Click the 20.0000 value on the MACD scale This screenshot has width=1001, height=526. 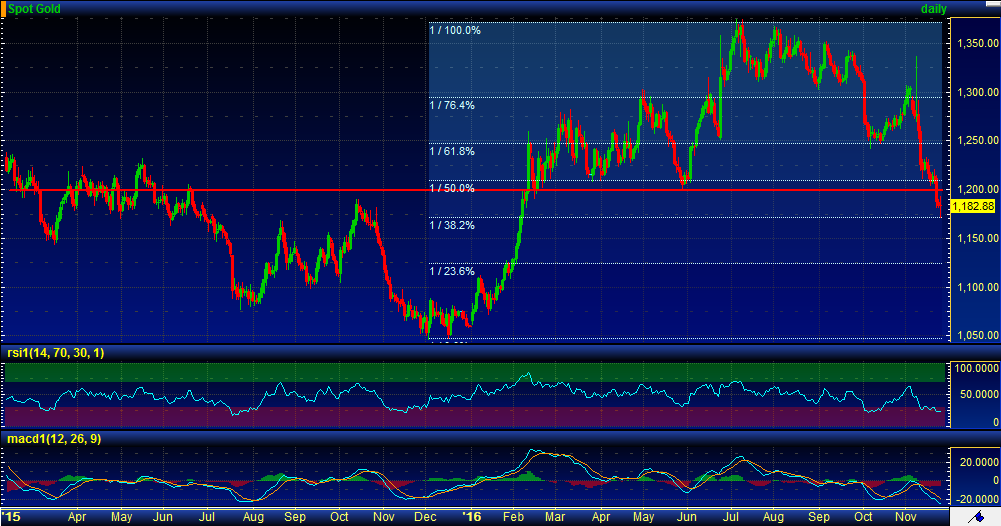pyautogui.click(x=974, y=462)
